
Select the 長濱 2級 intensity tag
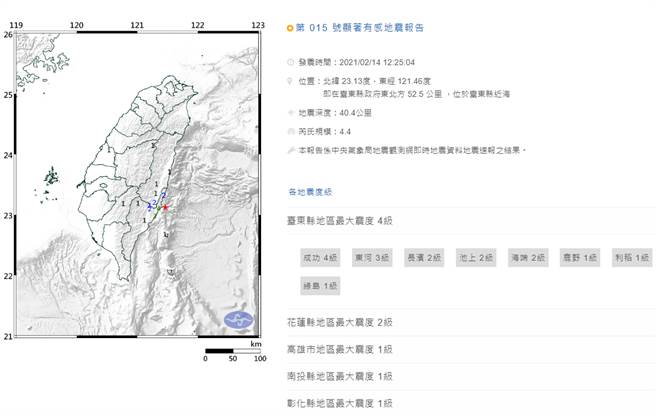pyautogui.click(x=424, y=258)
